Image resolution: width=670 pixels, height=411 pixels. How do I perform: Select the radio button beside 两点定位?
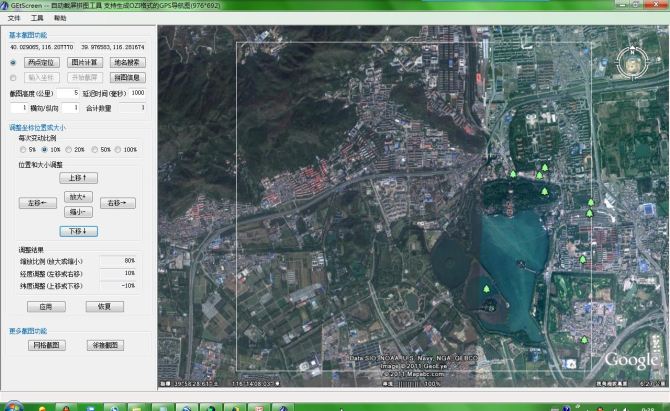click(13, 62)
